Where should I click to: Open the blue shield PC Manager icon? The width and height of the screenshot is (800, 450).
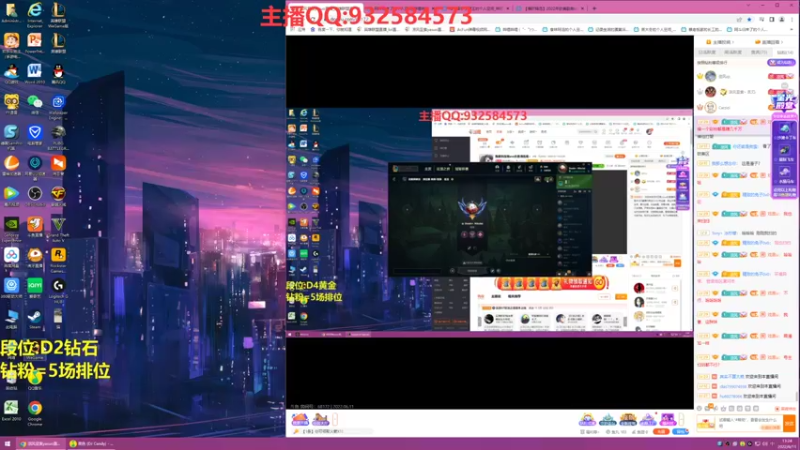[35, 135]
